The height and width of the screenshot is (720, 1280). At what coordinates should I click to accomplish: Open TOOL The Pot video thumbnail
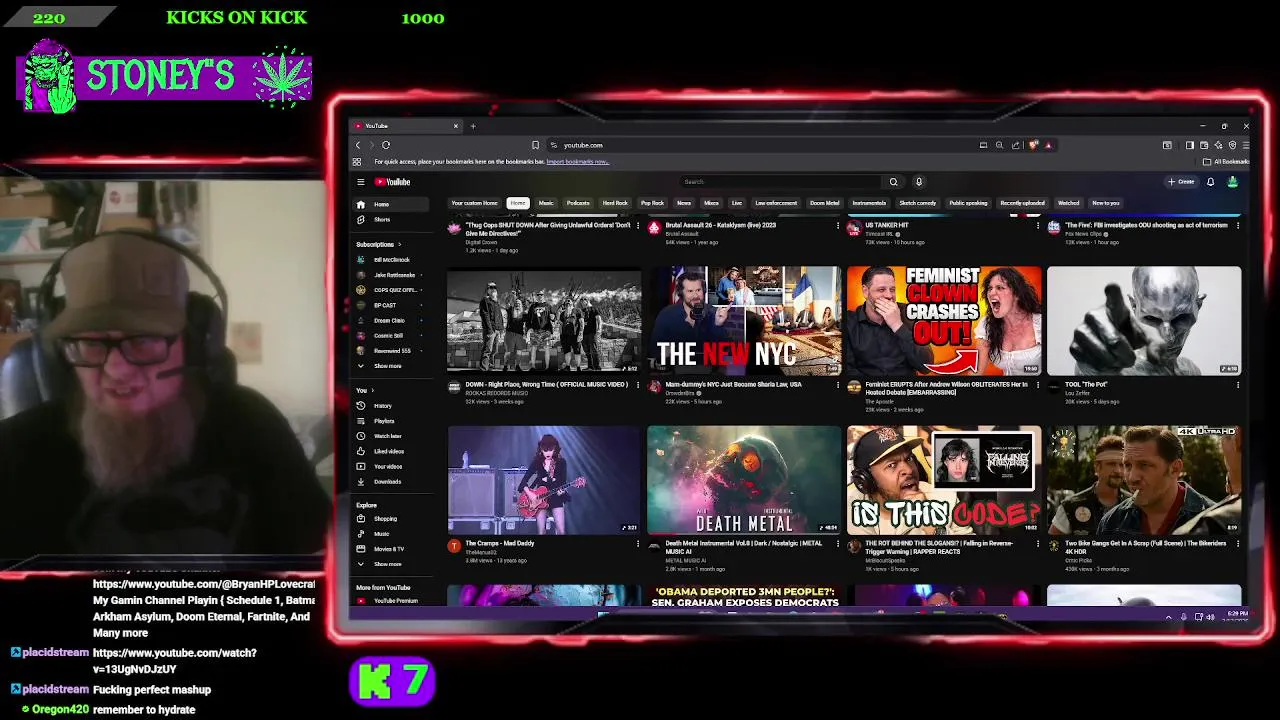click(x=1144, y=320)
